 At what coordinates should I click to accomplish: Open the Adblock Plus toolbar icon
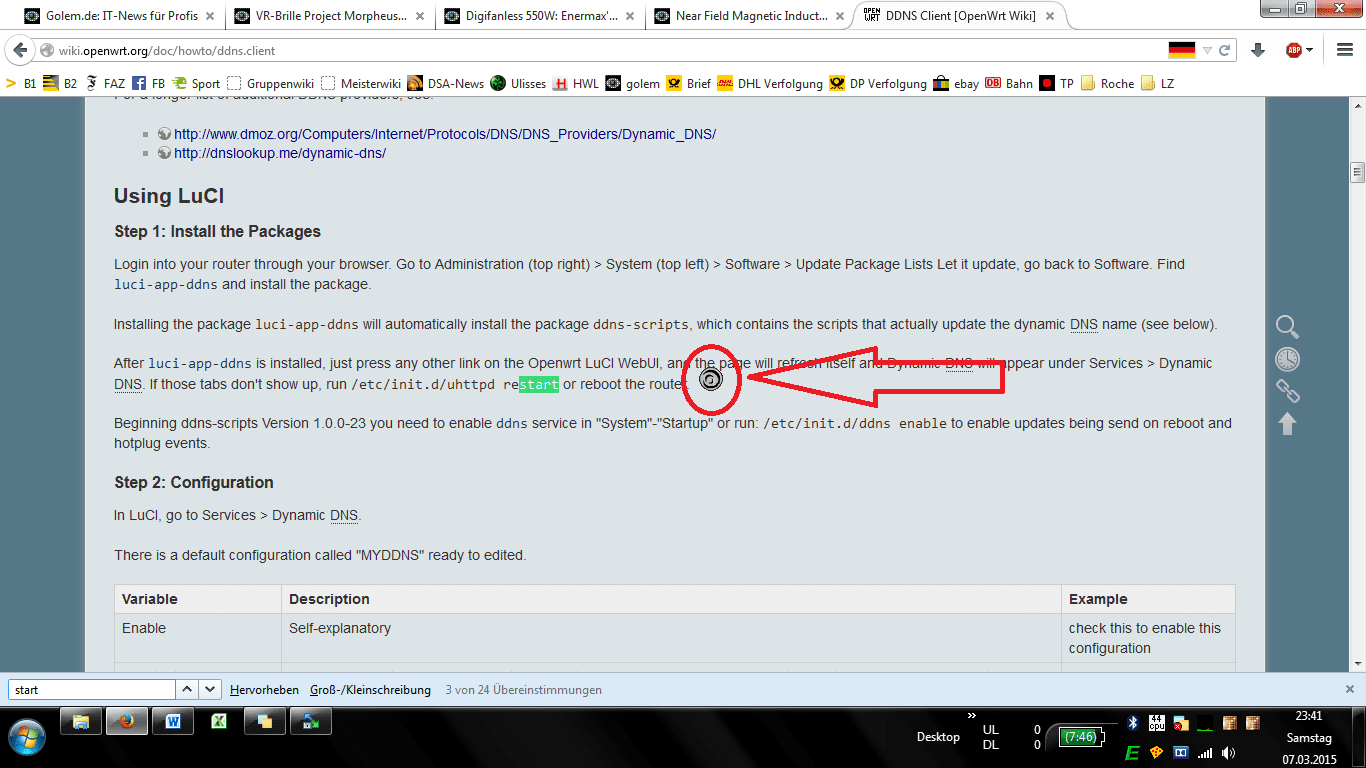tap(1294, 50)
